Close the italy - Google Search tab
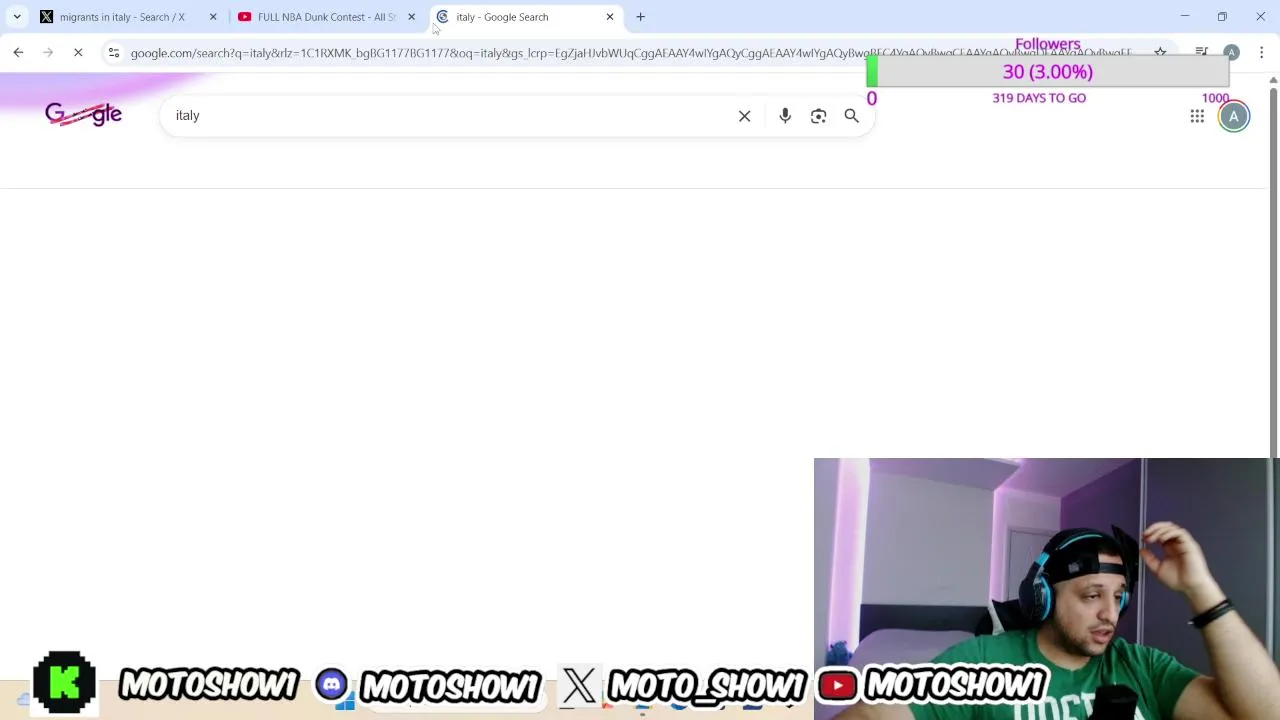Viewport: 1280px width, 720px height. click(610, 17)
